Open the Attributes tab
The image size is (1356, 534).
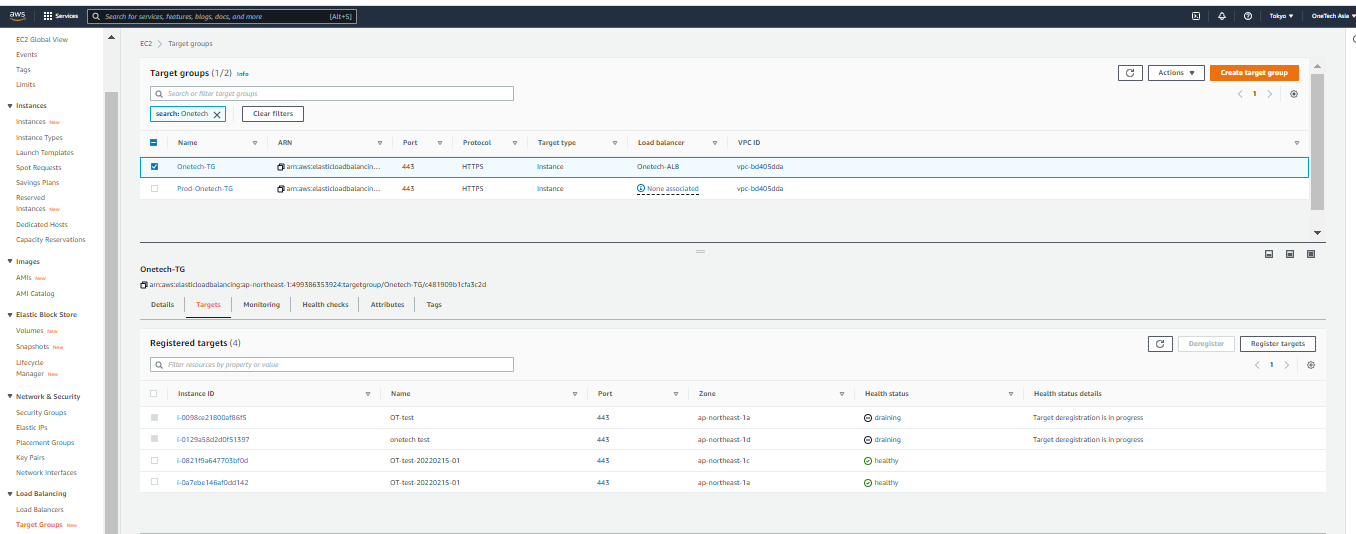(387, 305)
